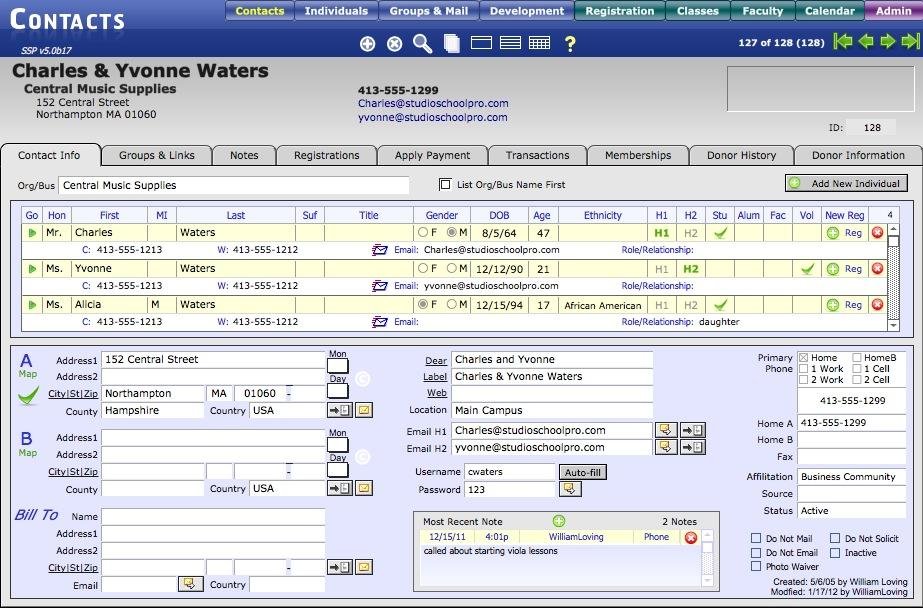The image size is (923, 608).
Task: Switch to list view layout icon
Action: (510, 43)
